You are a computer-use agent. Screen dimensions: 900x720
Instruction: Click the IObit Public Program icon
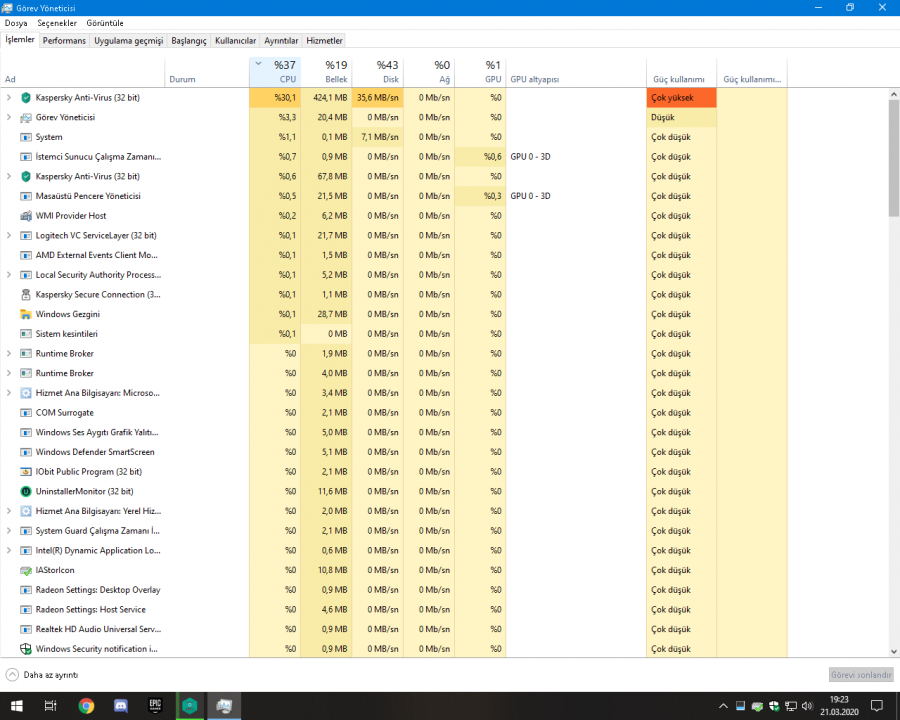click(x=26, y=472)
